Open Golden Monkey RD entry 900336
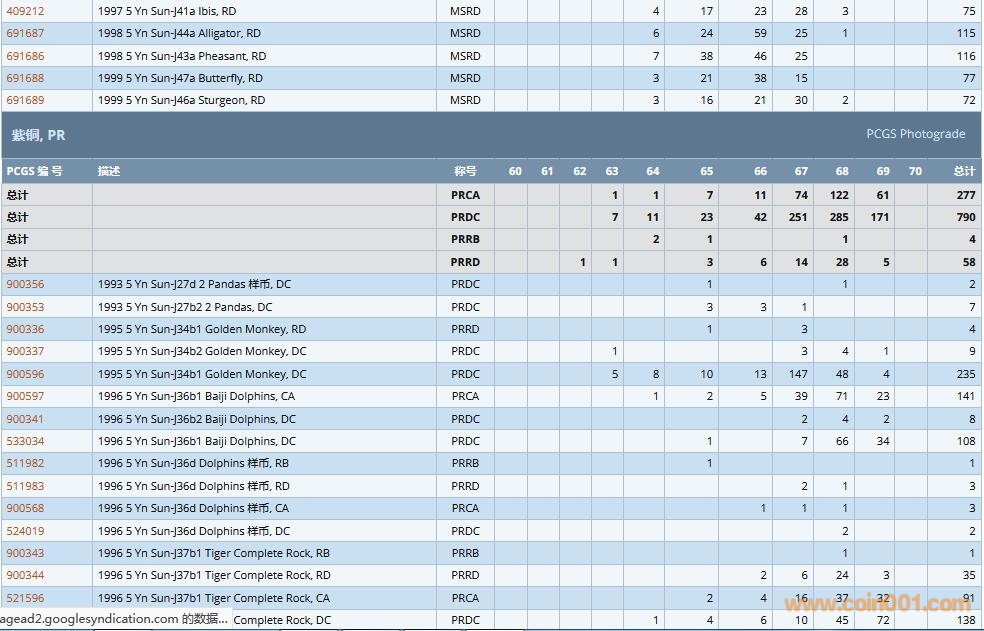 pos(25,329)
